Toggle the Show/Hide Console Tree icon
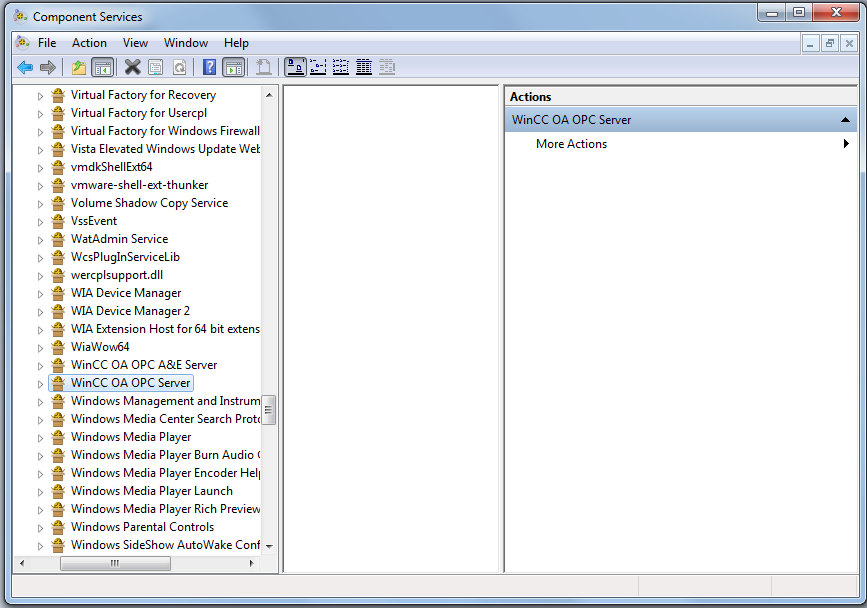867x608 pixels. click(102, 67)
